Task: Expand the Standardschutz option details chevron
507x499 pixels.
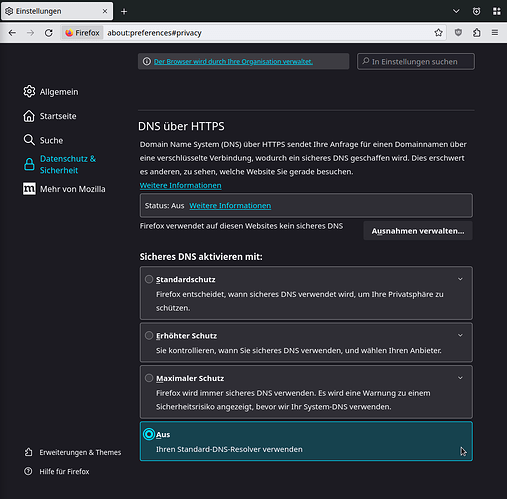Action: click(460, 279)
